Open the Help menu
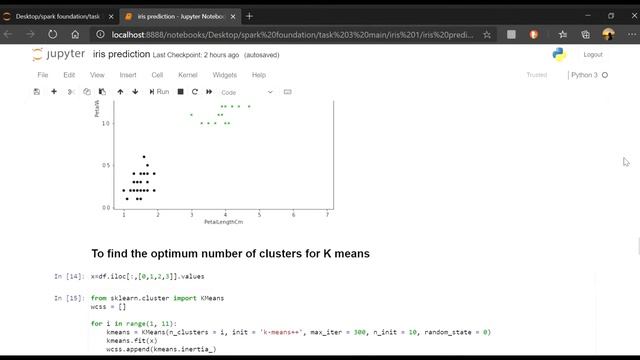The height and width of the screenshot is (360, 640). (259, 75)
